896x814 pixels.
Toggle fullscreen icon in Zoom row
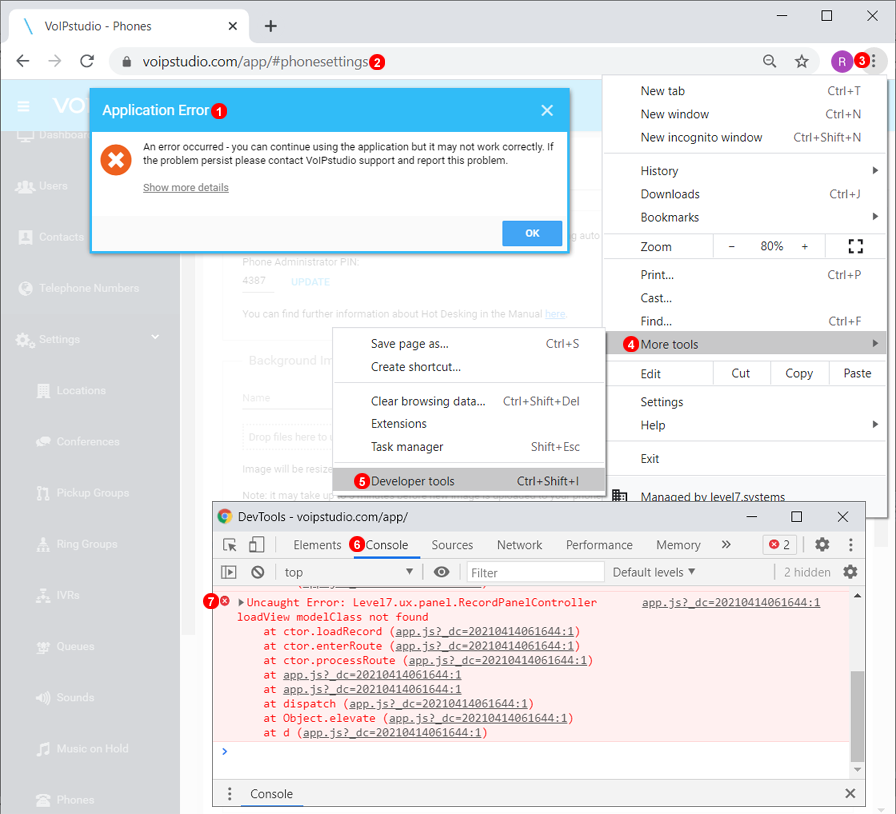pos(855,246)
